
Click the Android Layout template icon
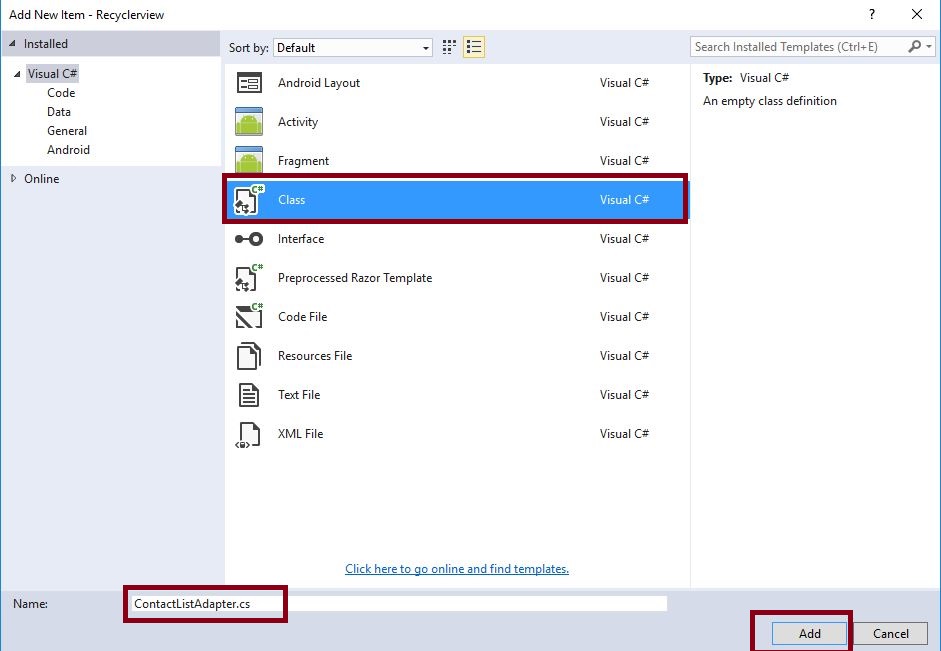249,83
